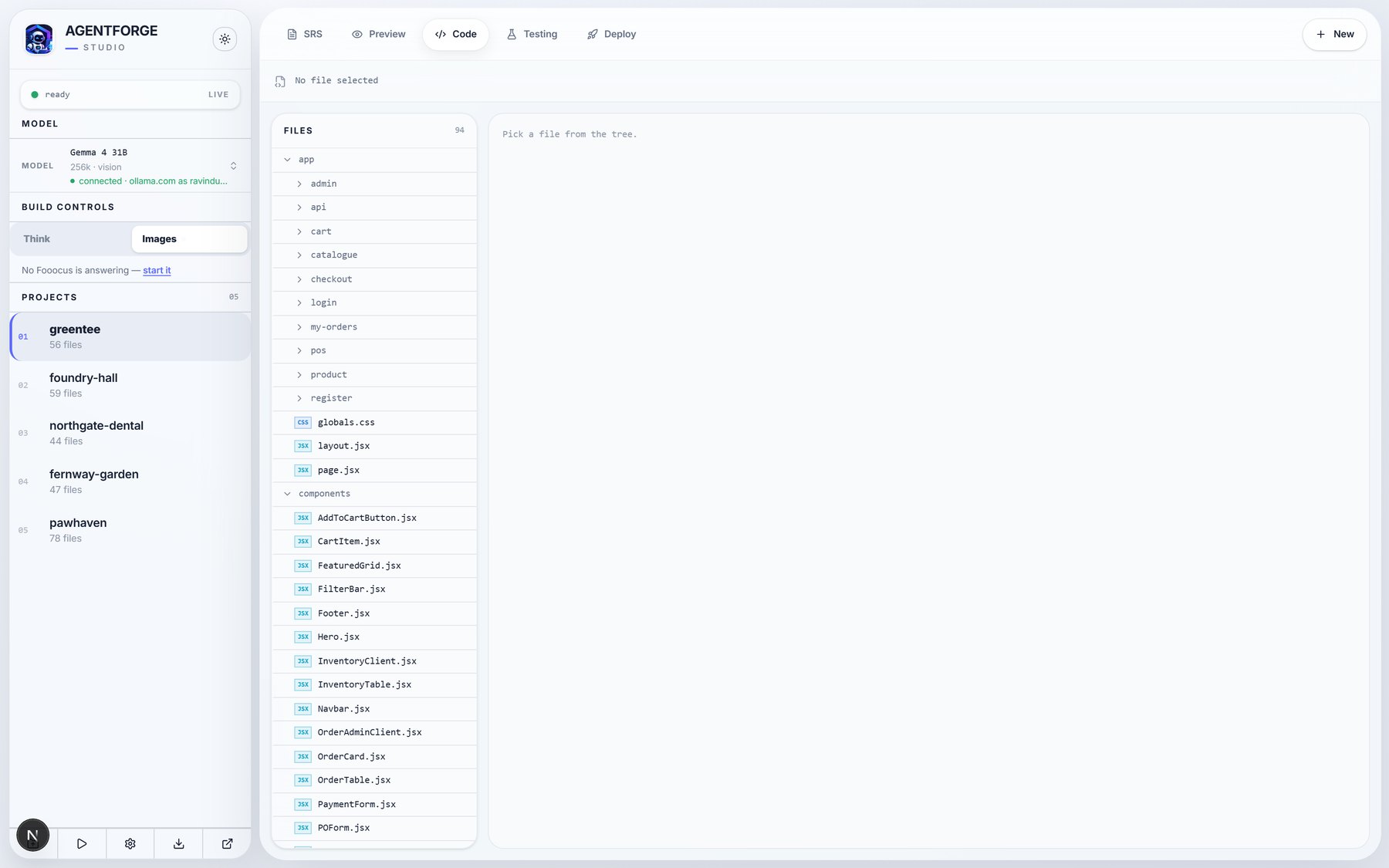Switch to the Preview tab
Image resolution: width=1389 pixels, height=868 pixels.
pyautogui.click(x=378, y=34)
